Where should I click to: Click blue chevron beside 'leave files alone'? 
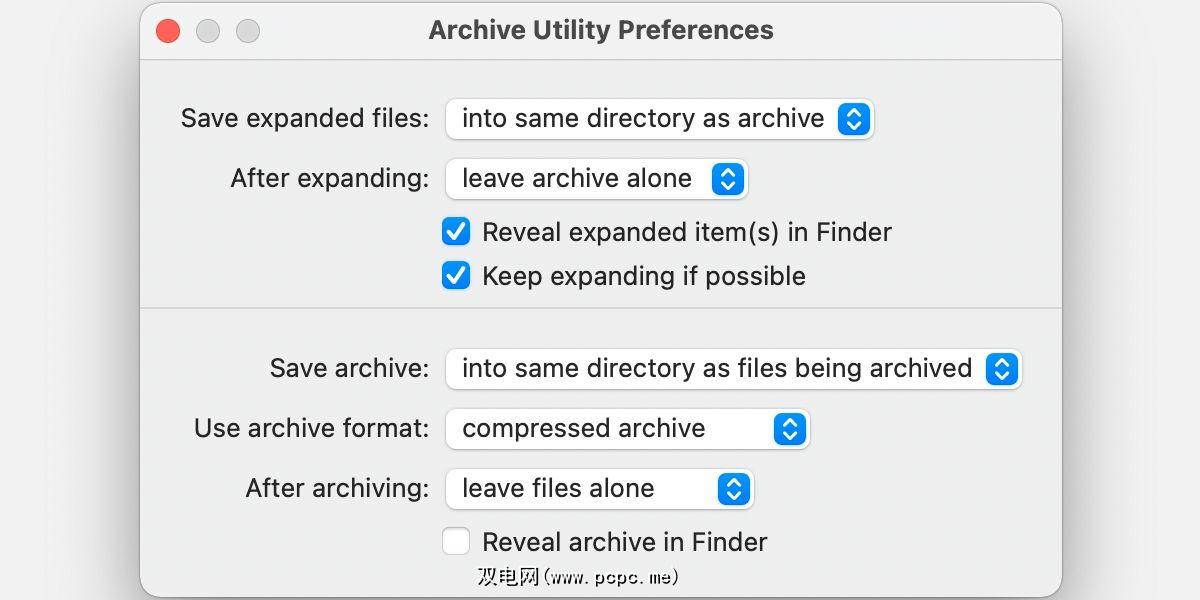point(733,489)
